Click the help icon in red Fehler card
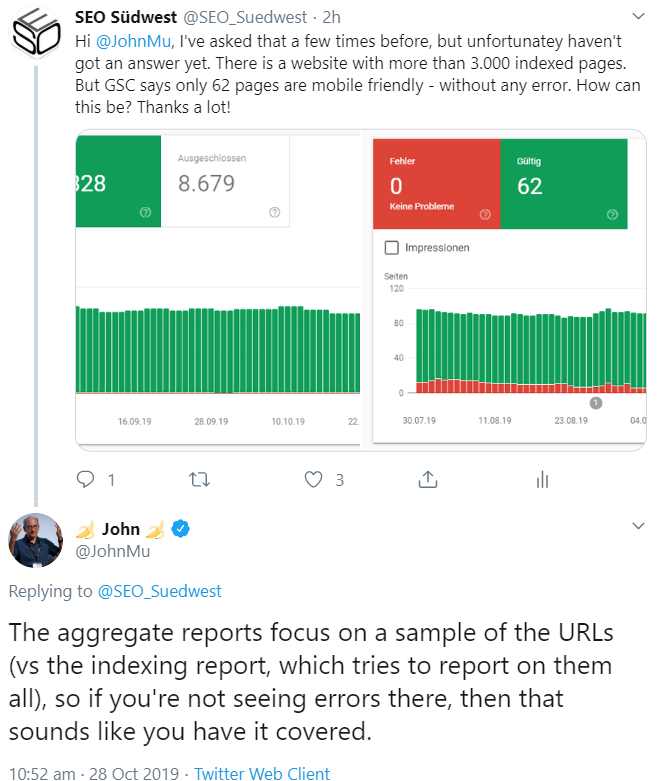661x781 pixels. [x=485, y=213]
